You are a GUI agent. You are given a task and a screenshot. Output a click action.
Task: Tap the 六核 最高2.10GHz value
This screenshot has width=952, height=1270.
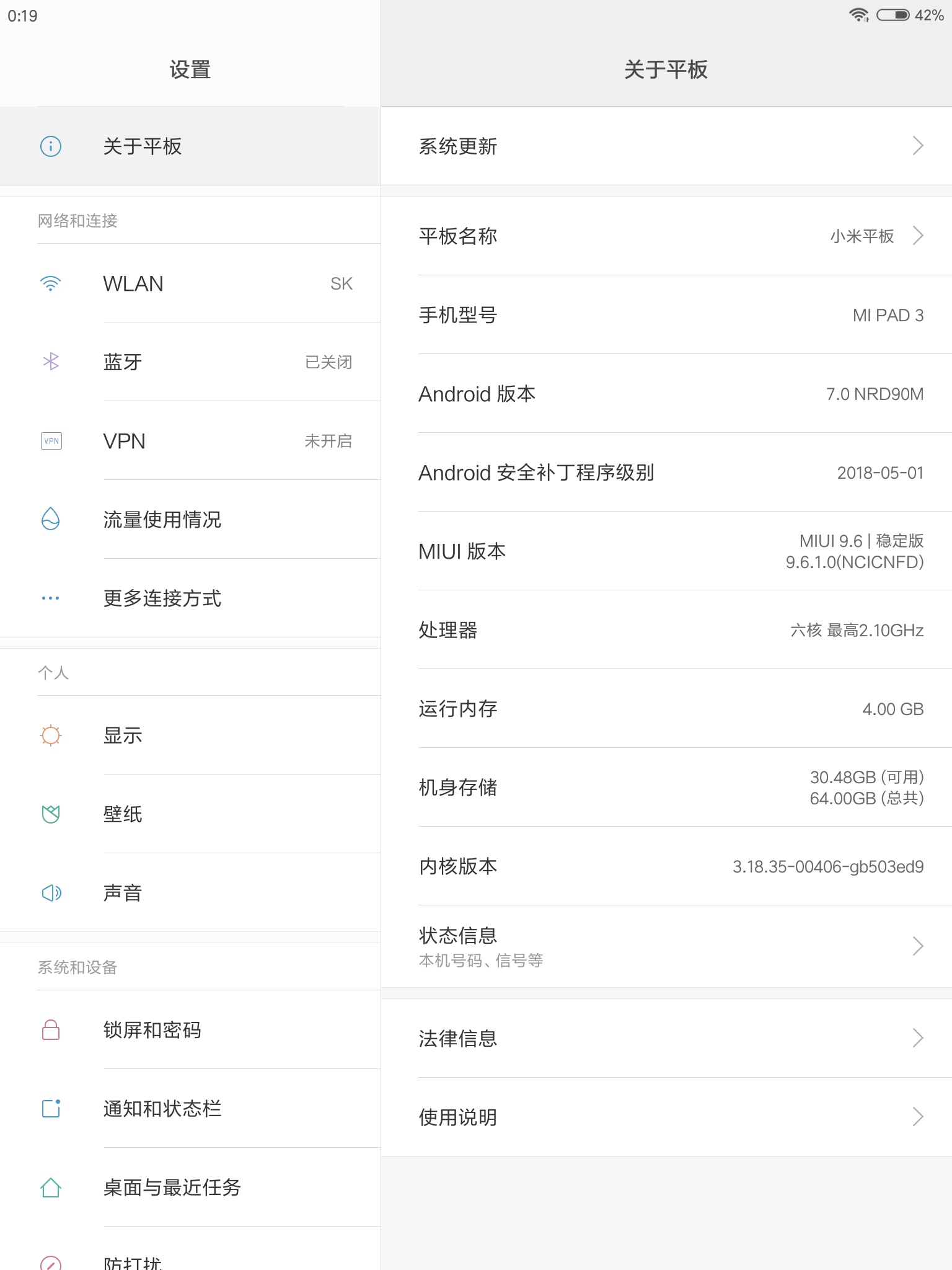857,631
